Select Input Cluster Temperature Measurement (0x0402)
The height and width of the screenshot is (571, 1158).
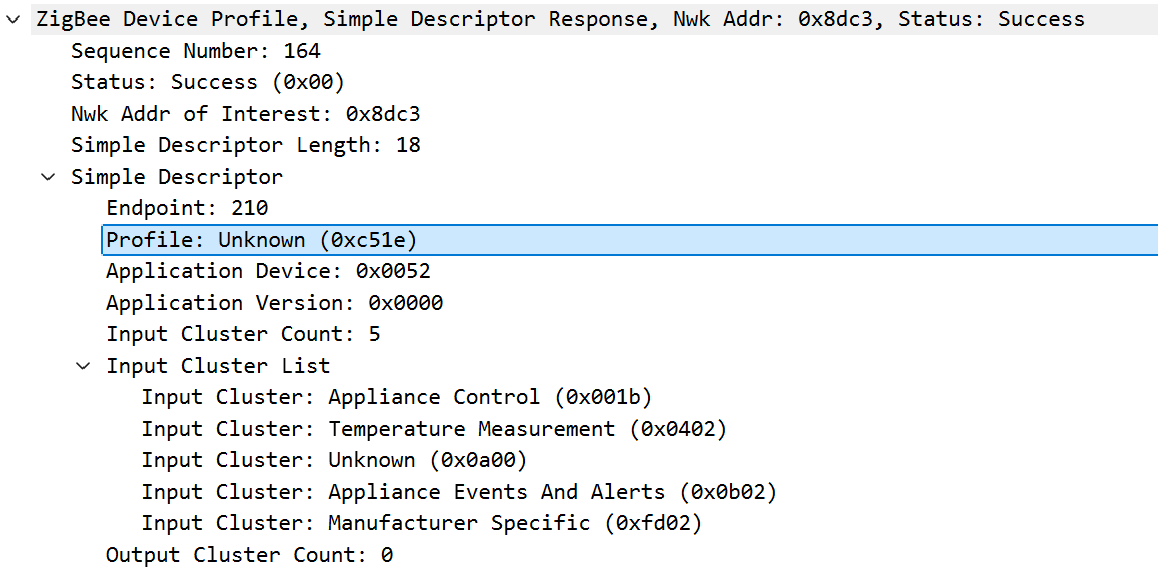pyautogui.click(x=434, y=429)
